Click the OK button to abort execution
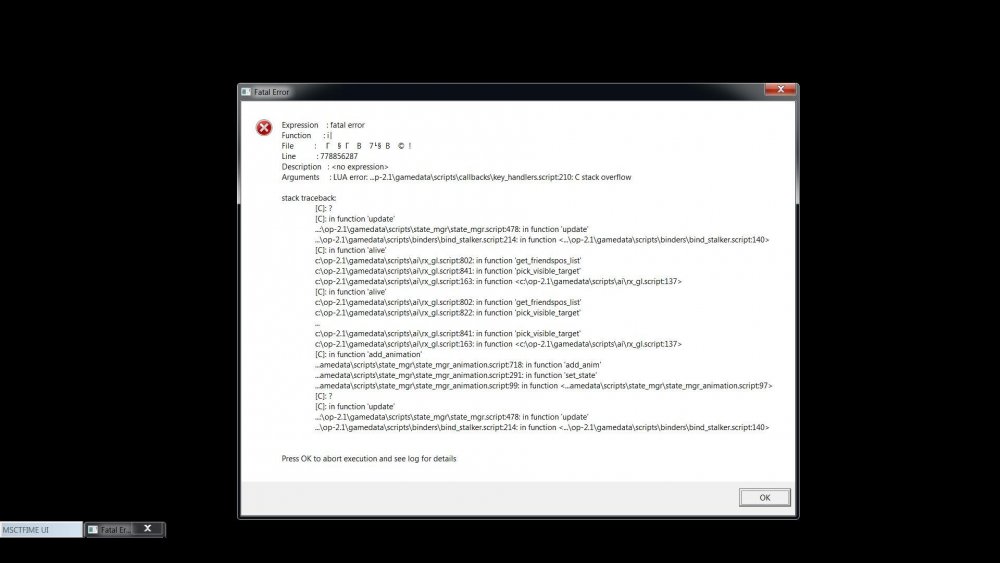 [764, 497]
